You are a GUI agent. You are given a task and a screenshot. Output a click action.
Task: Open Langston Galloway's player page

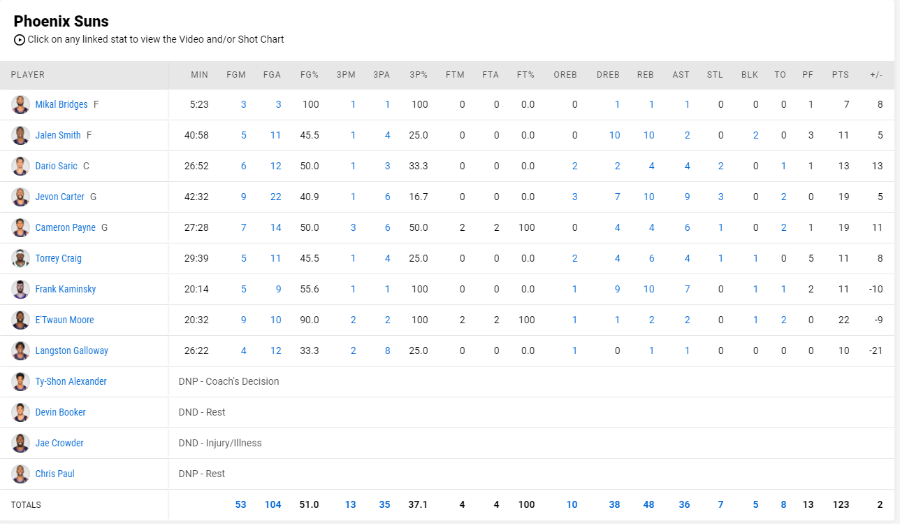pos(72,351)
